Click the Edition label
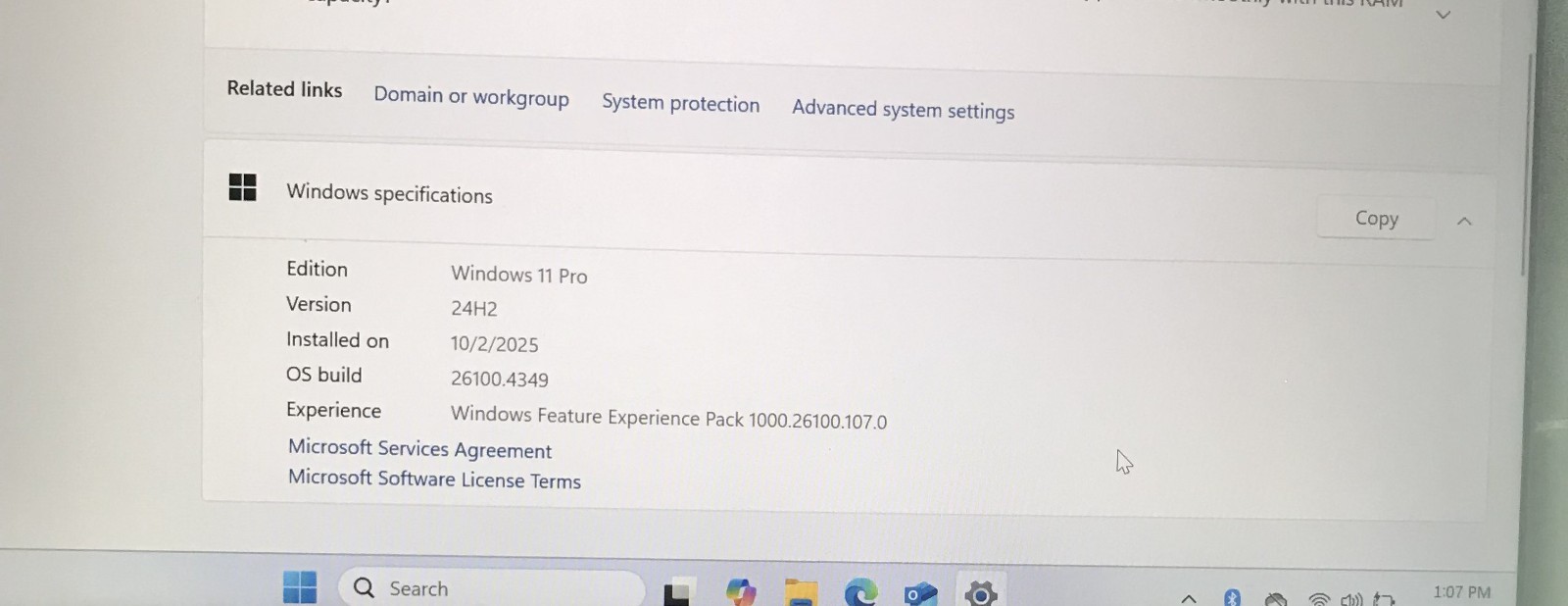The width and height of the screenshot is (1568, 606). point(317,269)
